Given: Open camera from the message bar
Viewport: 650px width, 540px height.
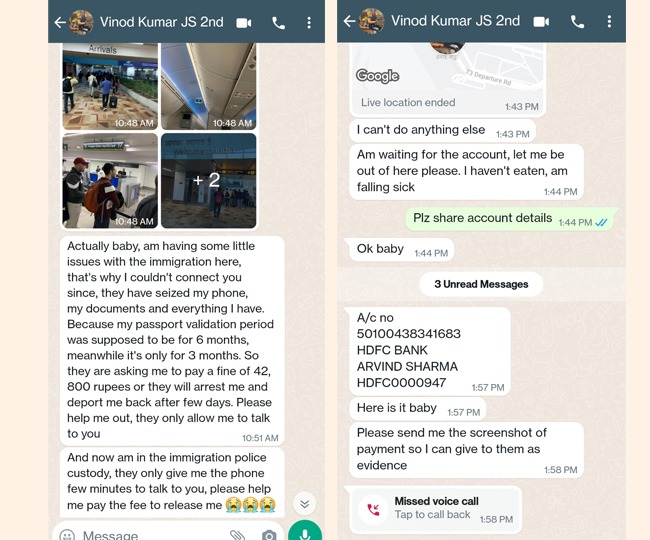Looking at the screenshot, I should [269, 535].
